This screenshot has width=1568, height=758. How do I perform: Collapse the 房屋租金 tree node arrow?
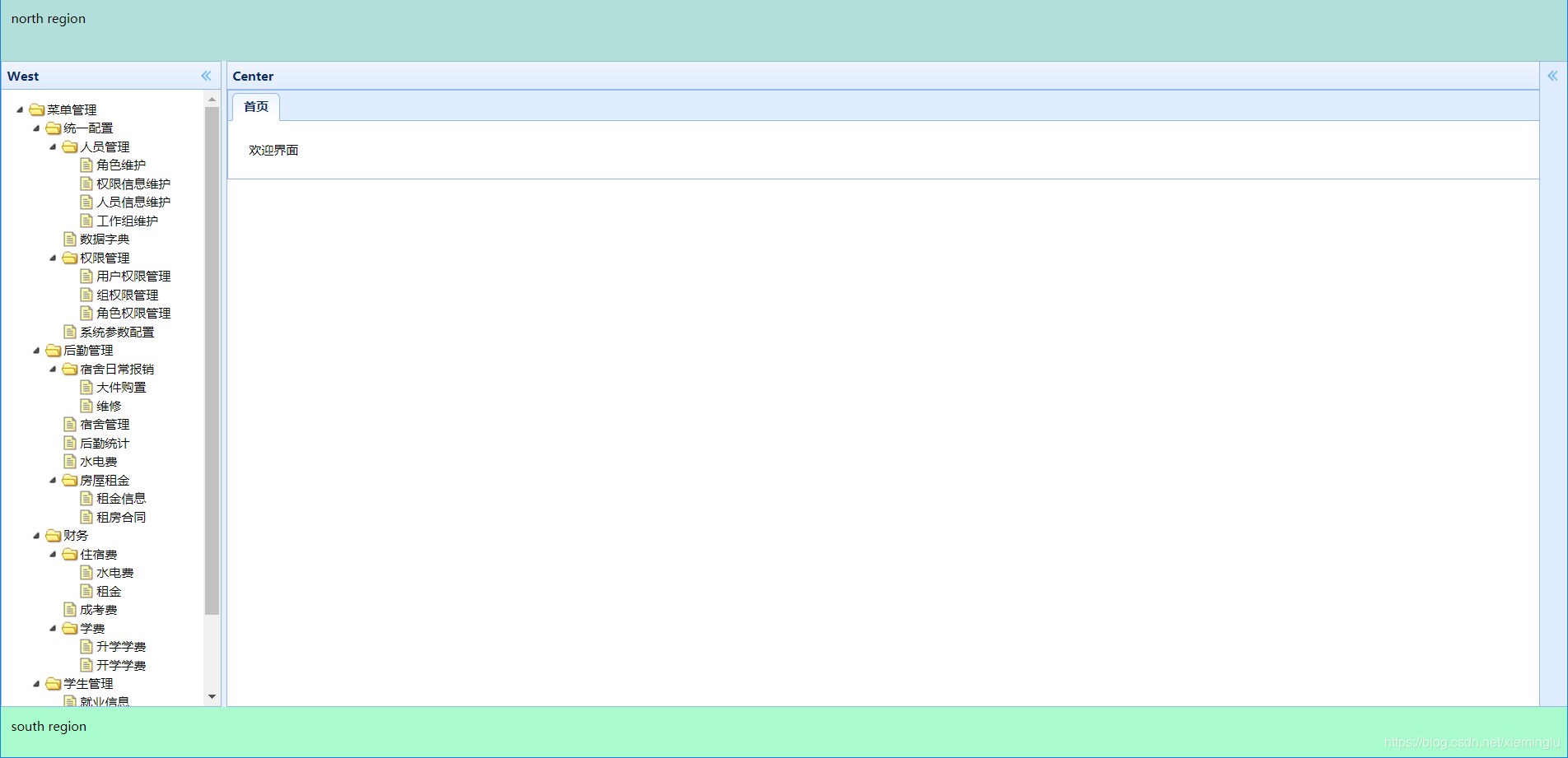(53, 480)
